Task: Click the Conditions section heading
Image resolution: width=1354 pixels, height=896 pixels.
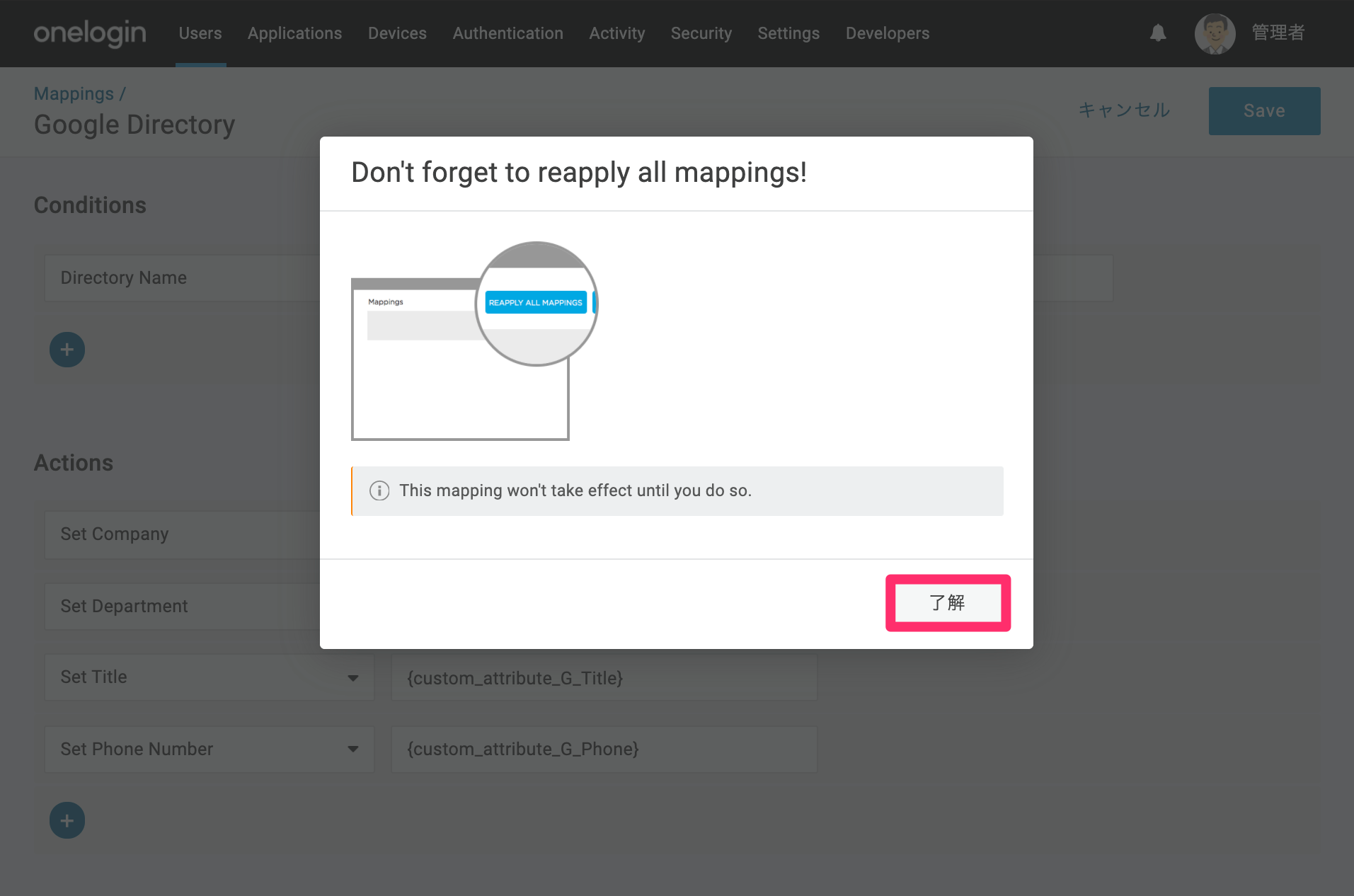Action: coord(90,205)
